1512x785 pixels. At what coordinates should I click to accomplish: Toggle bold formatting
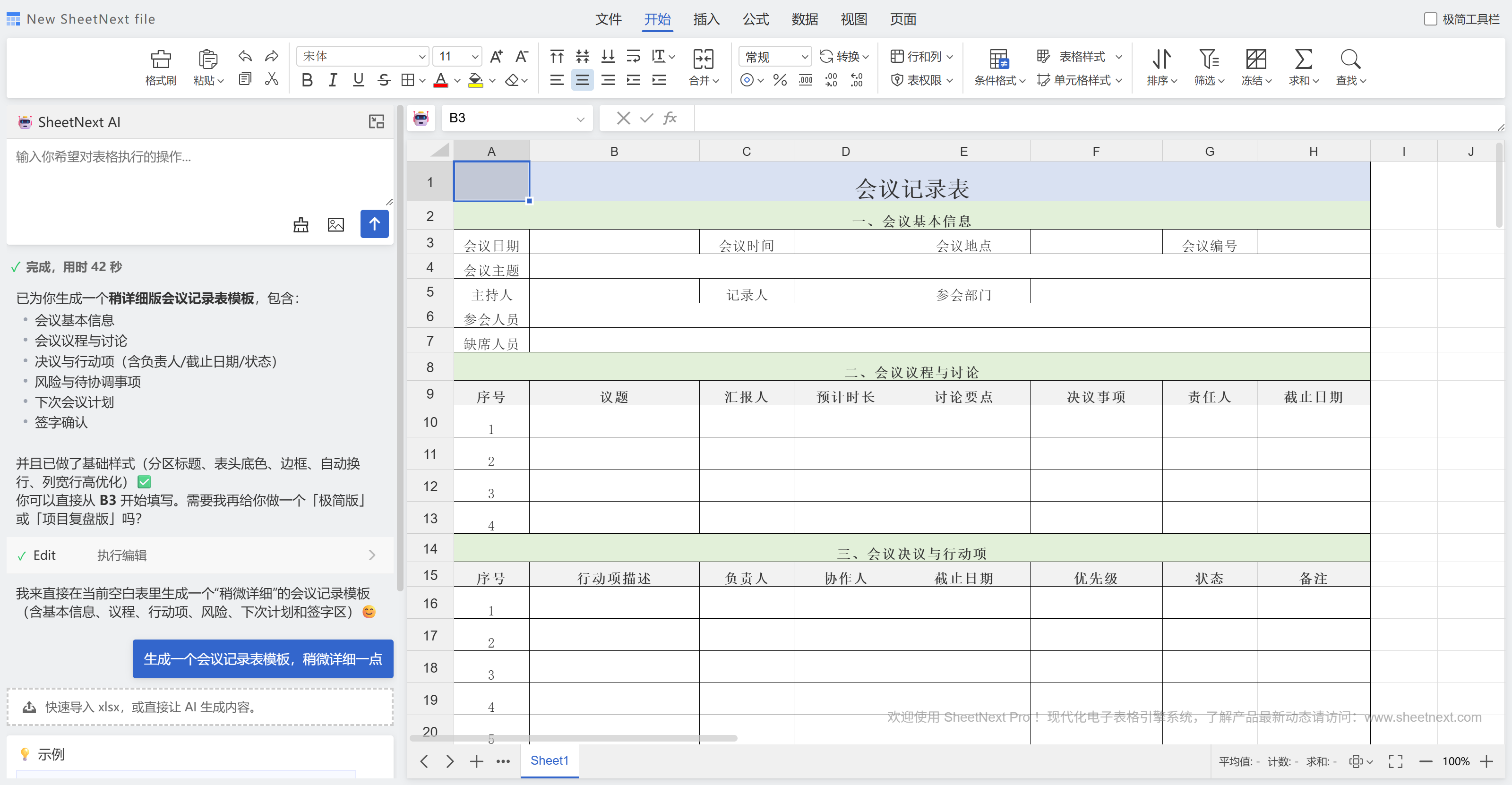[306, 80]
